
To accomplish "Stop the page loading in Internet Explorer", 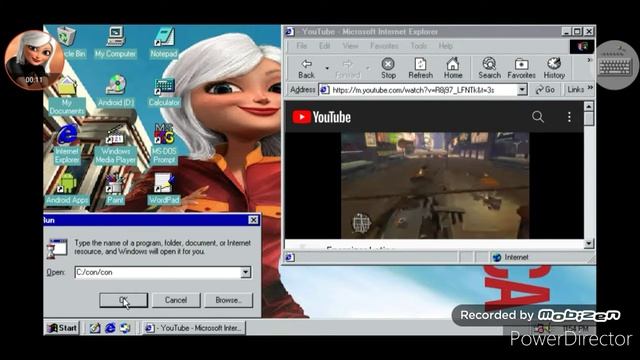I will tap(388, 69).
